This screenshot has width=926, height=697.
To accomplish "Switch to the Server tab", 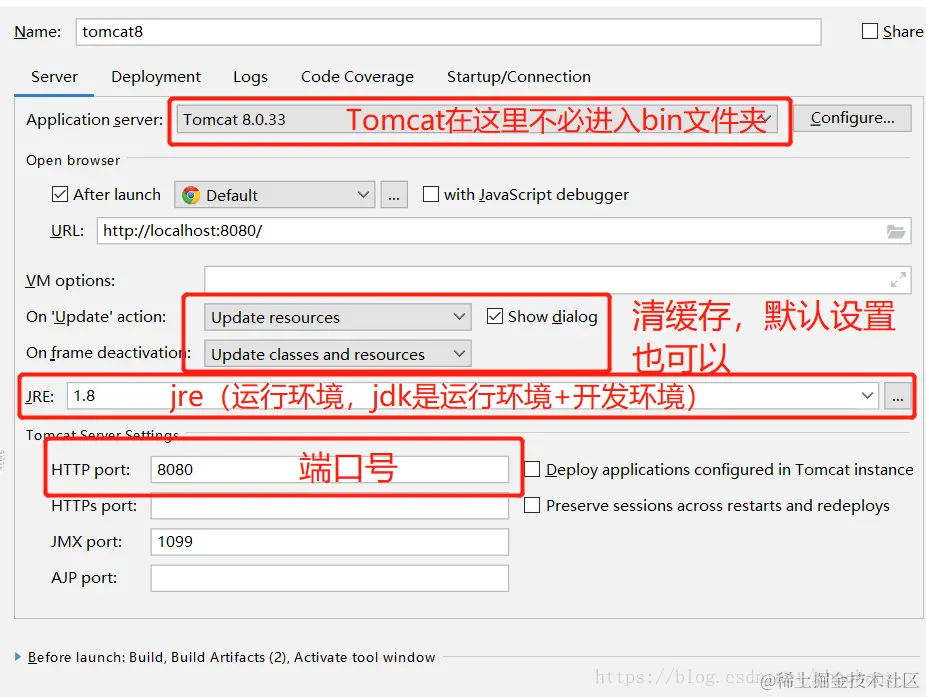I will pyautogui.click(x=54, y=77).
